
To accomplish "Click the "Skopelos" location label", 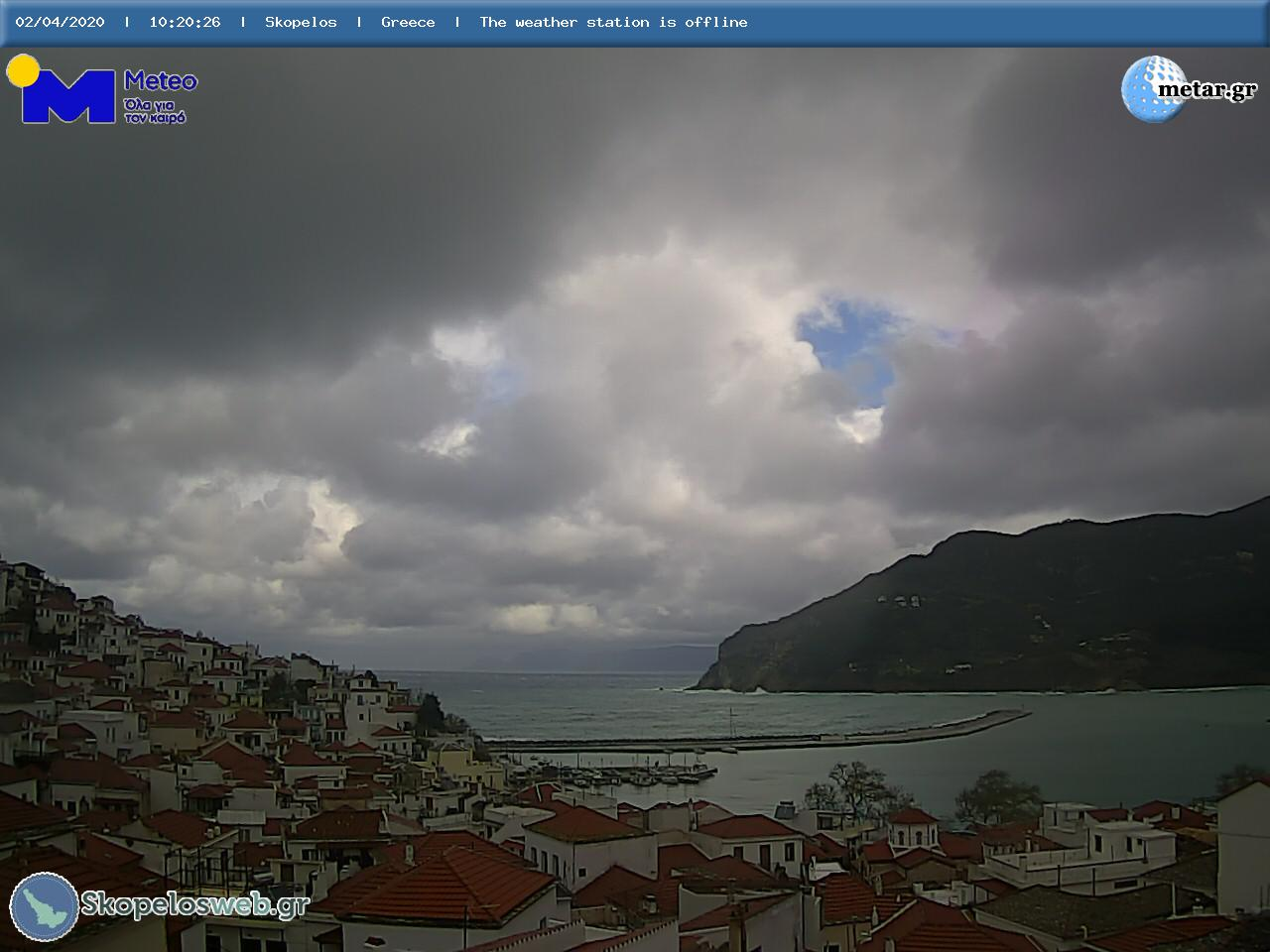I will (x=301, y=22).
